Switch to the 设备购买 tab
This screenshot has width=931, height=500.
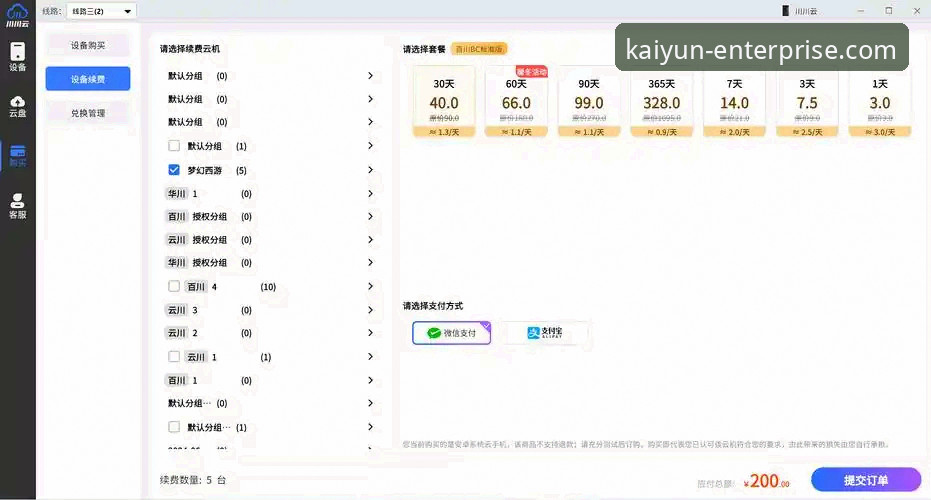[88, 45]
